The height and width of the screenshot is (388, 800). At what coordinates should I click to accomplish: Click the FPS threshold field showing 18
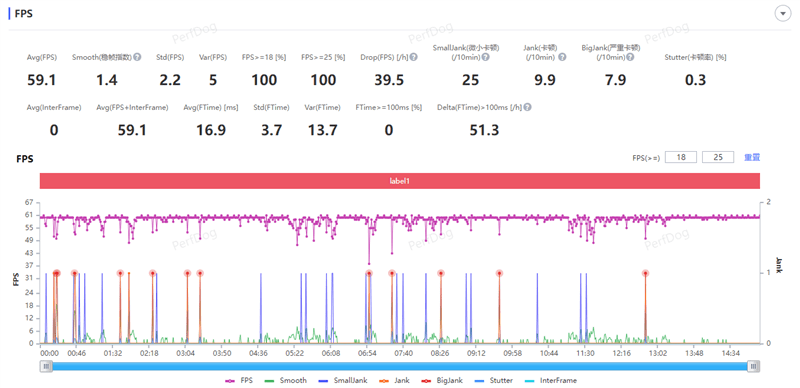point(681,157)
